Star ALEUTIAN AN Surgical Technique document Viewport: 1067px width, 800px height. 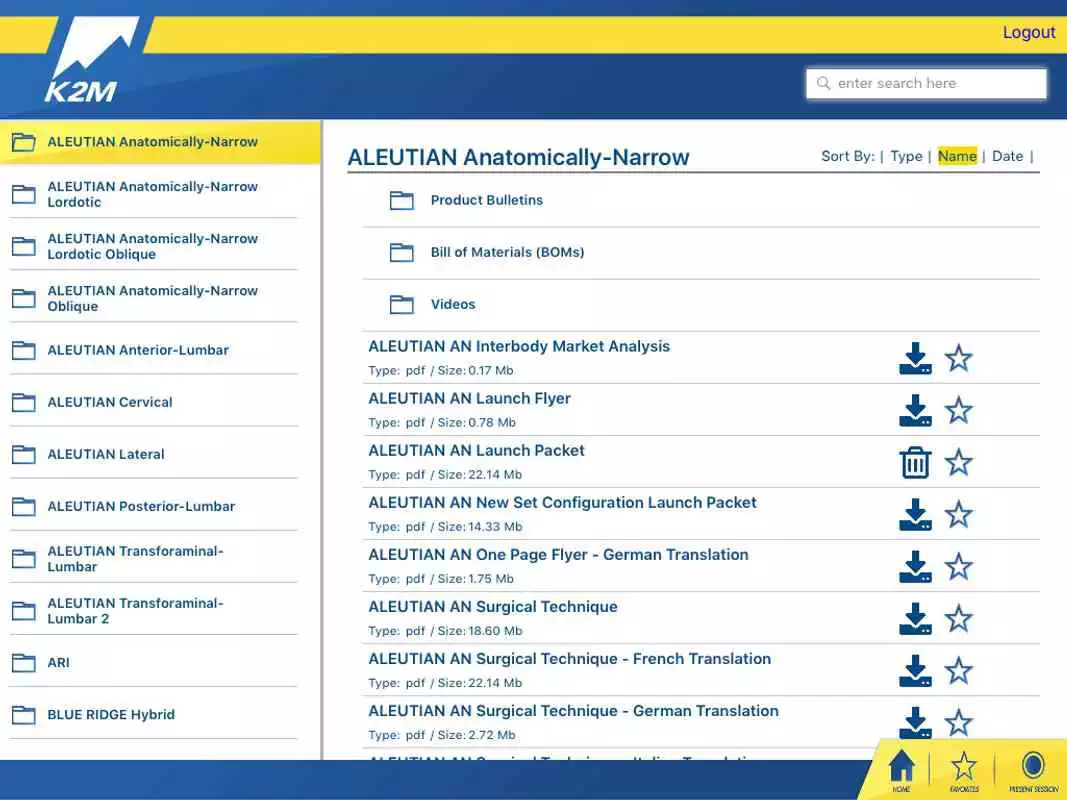[958, 619]
